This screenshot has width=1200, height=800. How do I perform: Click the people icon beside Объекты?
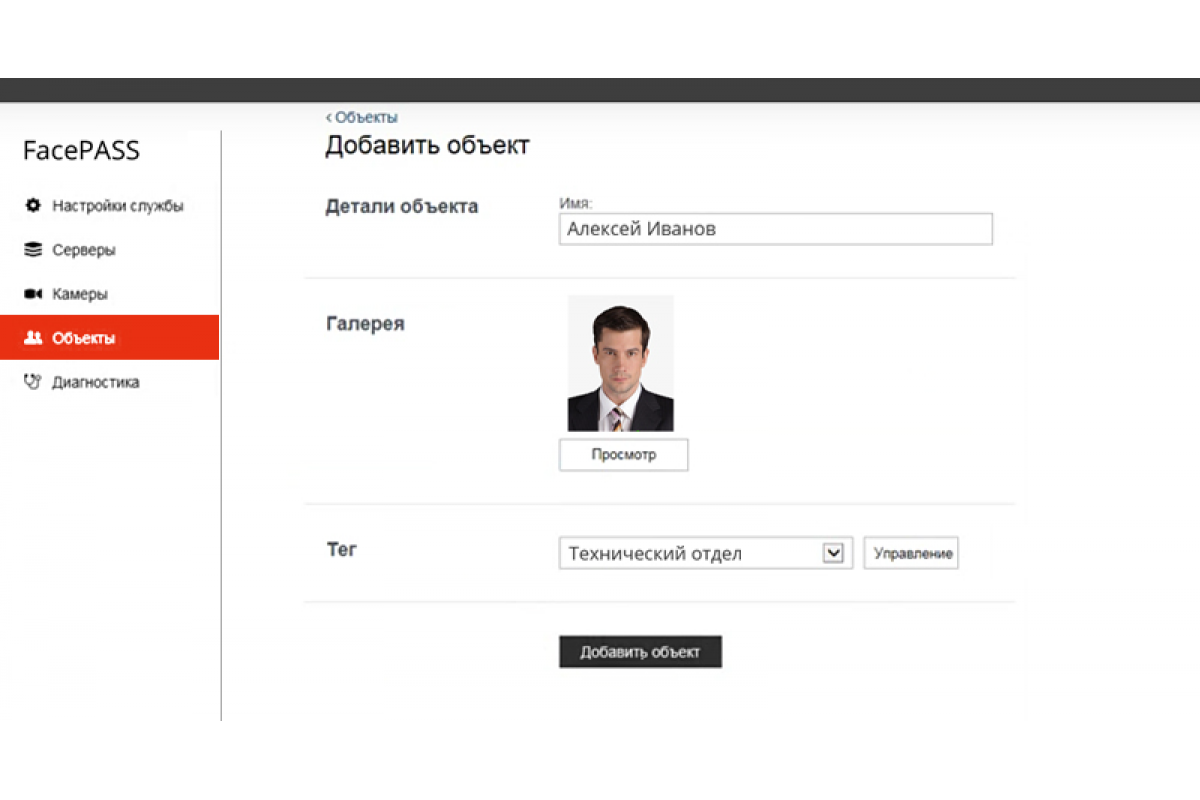(32, 338)
